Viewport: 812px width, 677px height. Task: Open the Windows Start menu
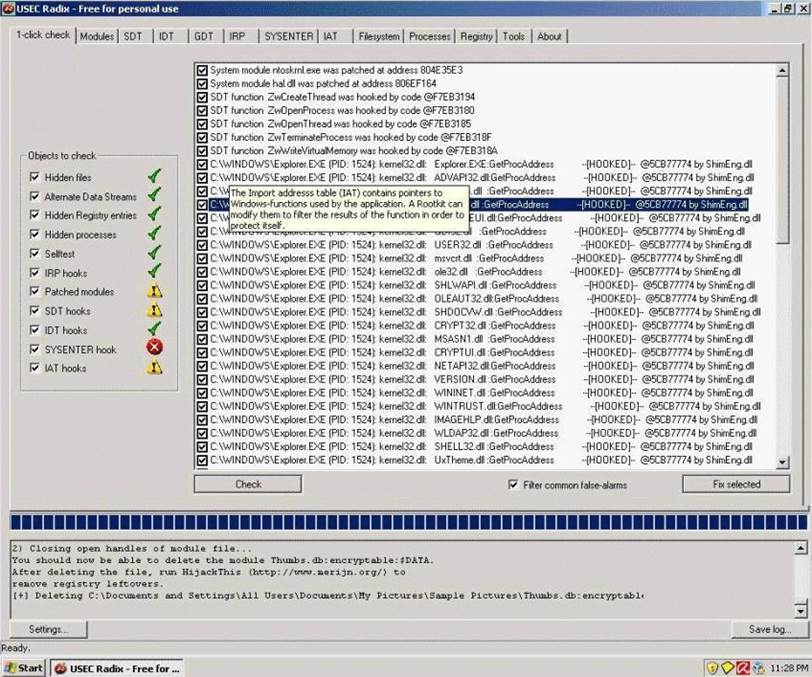(x=23, y=667)
